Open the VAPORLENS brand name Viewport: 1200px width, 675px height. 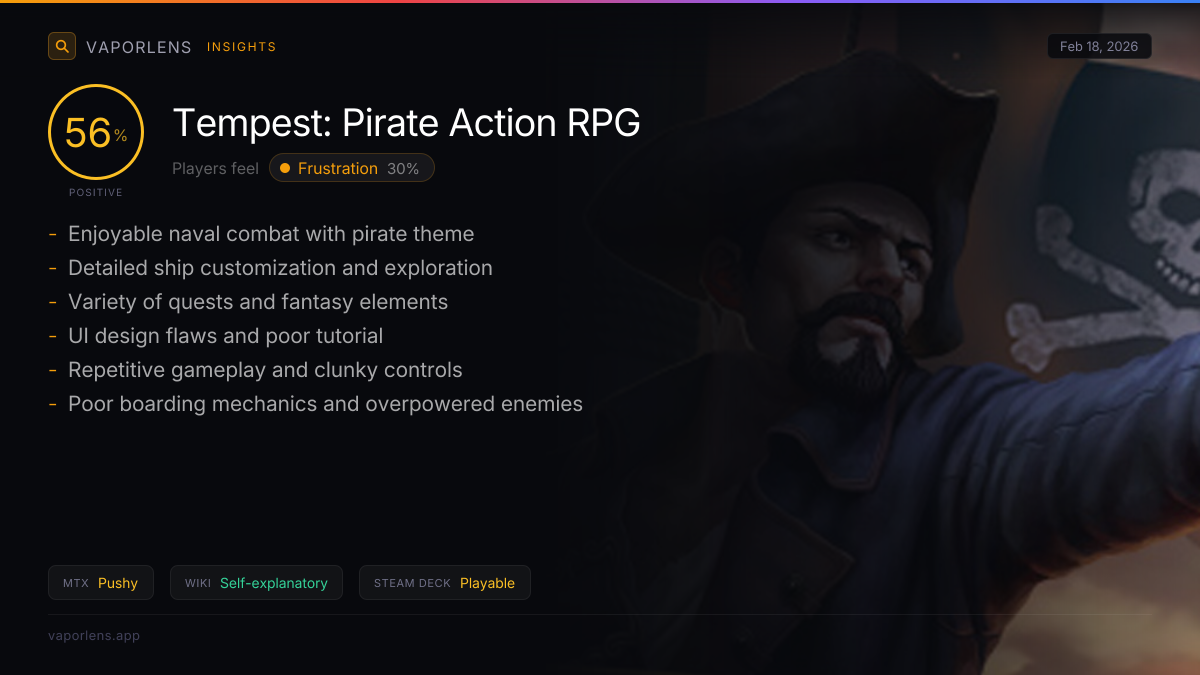[138, 47]
